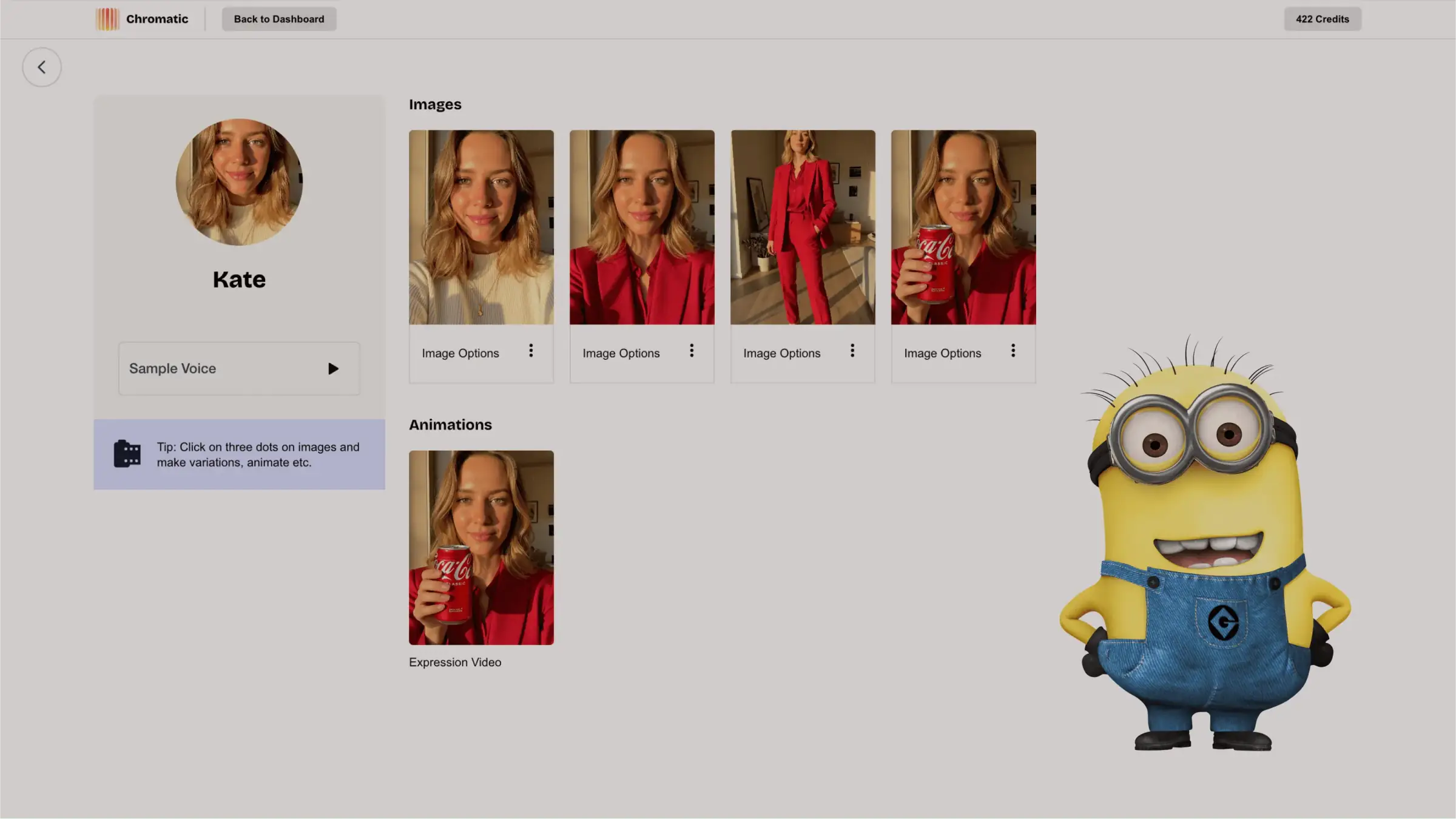Click the Back to Dashboard button
Viewport: 1456px width, 819px height.
click(x=278, y=19)
